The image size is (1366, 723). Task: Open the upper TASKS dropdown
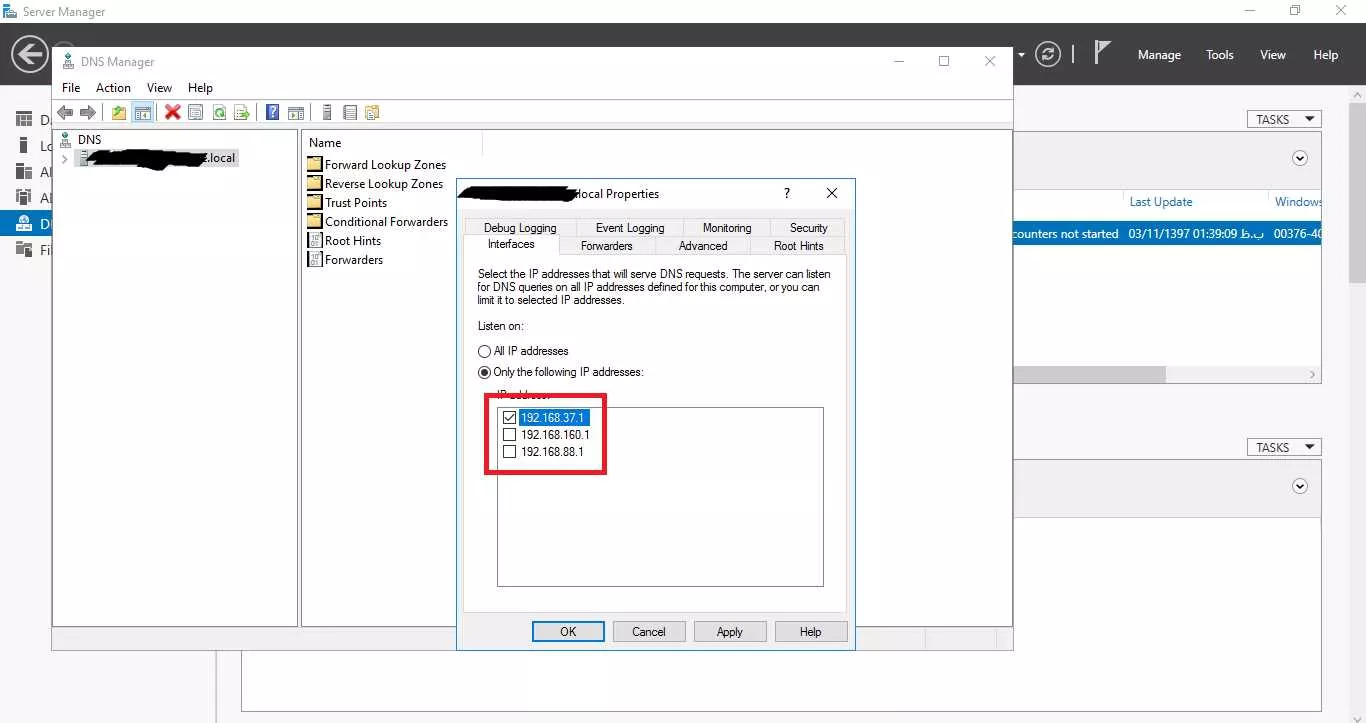click(x=1284, y=119)
